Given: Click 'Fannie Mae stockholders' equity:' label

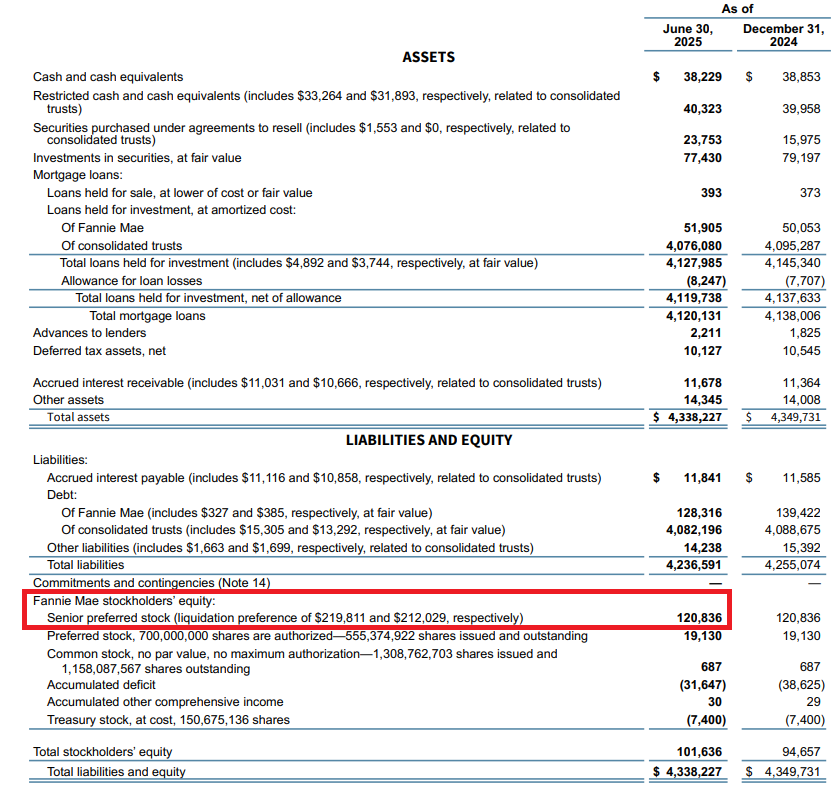Looking at the screenshot, I should tap(124, 601).
